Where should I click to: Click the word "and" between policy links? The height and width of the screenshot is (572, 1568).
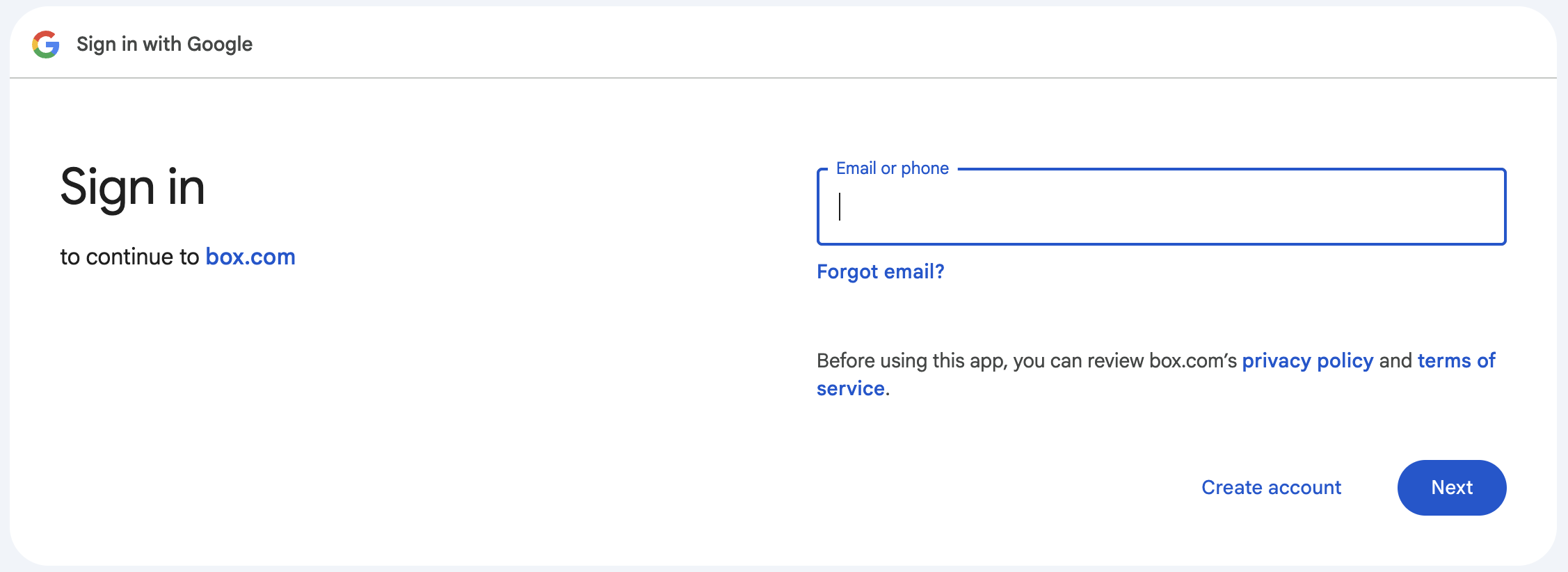click(x=1395, y=360)
